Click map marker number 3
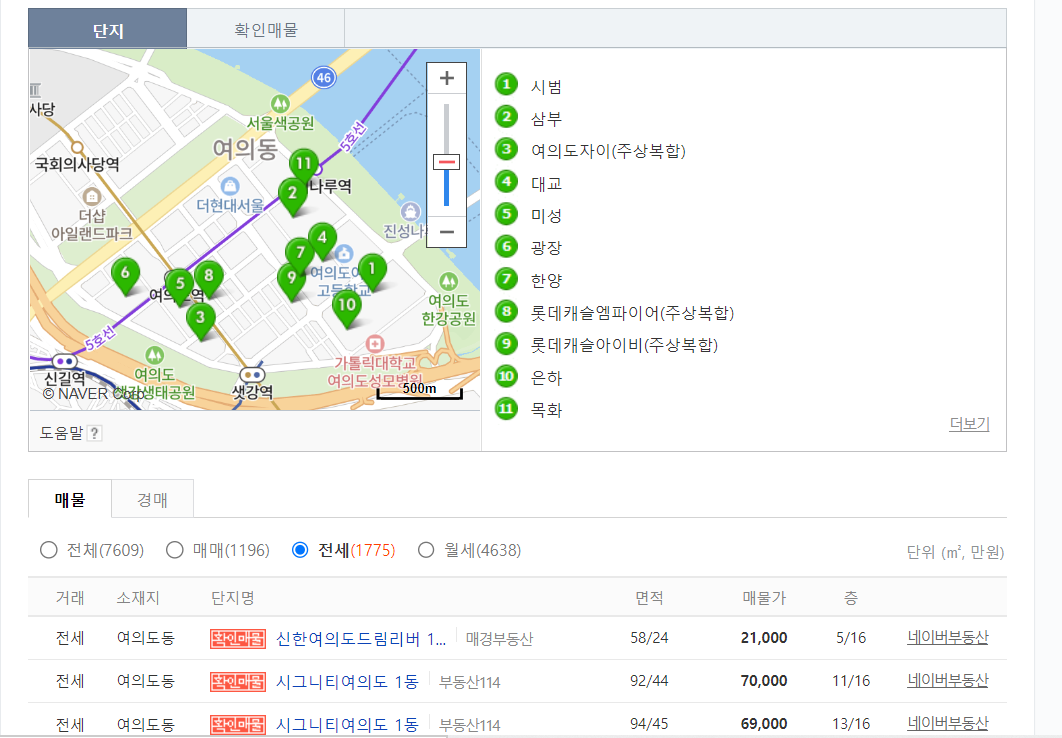 200,318
